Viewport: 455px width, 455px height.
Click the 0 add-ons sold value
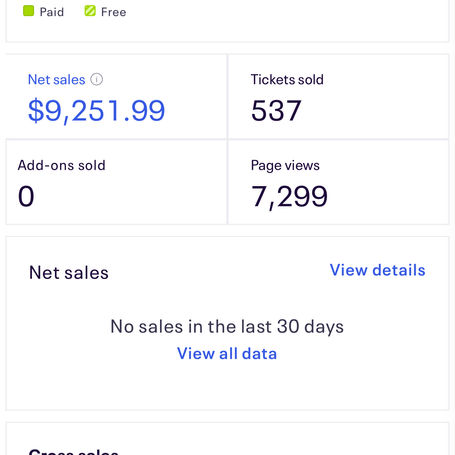pyautogui.click(x=26, y=196)
